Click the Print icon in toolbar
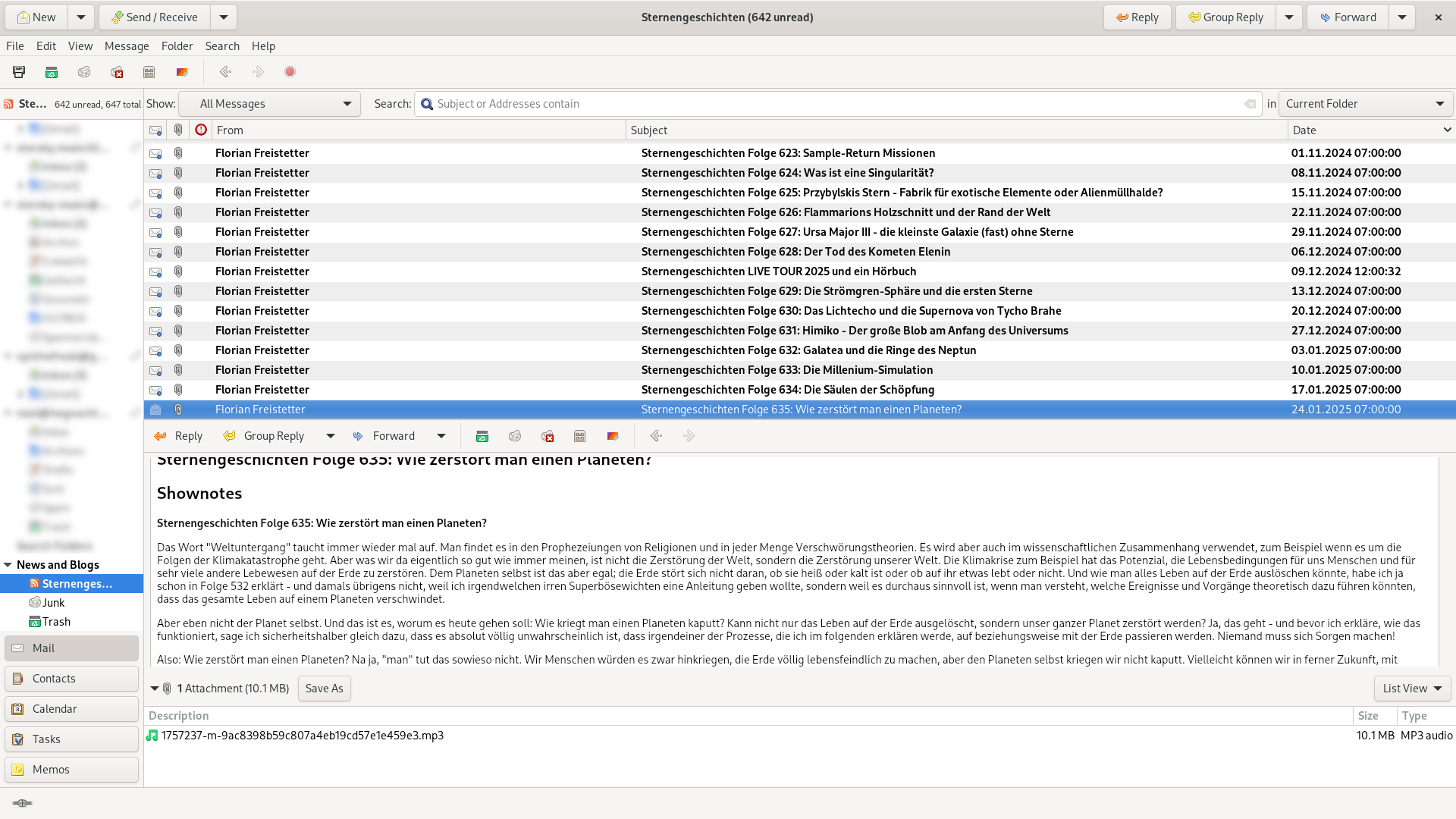Viewport: 1456px width, 819px height. [19, 72]
